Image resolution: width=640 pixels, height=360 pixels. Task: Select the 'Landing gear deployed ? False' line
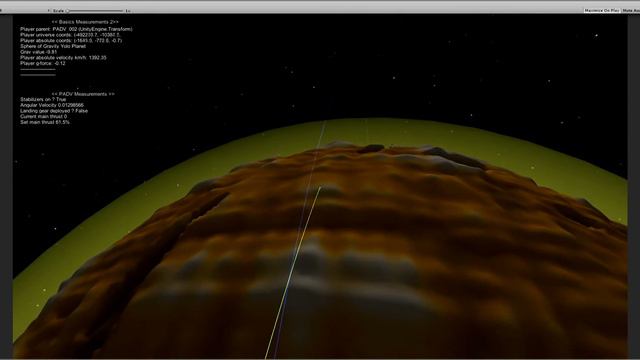pyautogui.click(x=54, y=111)
